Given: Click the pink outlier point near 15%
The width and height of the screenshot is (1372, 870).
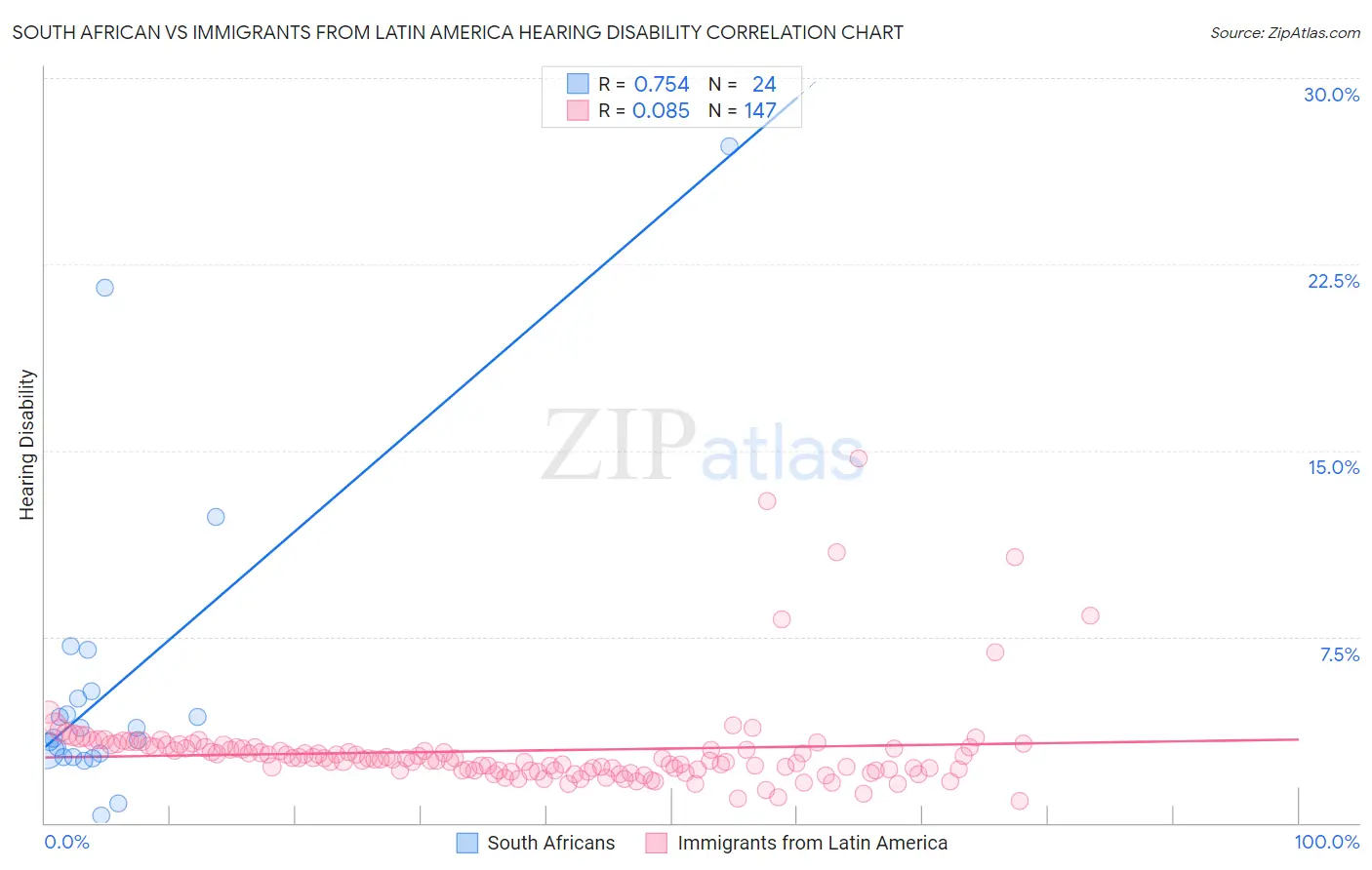Looking at the screenshot, I should (859, 458).
